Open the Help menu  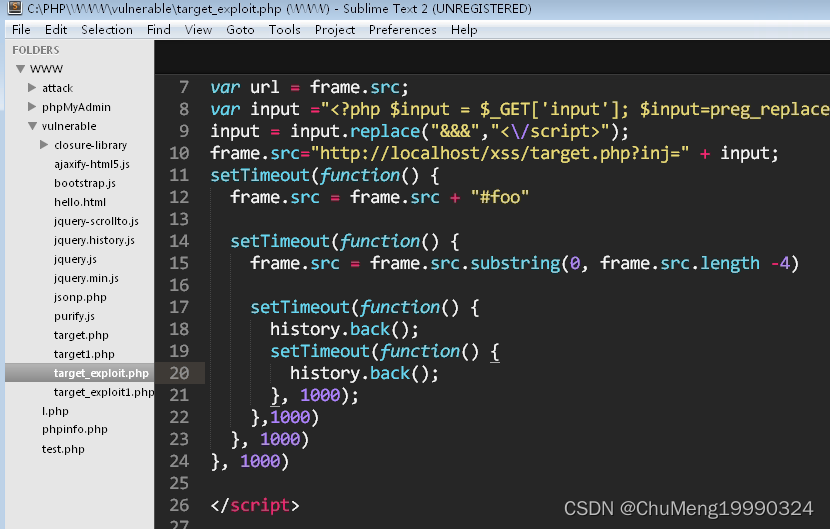[x=464, y=30]
